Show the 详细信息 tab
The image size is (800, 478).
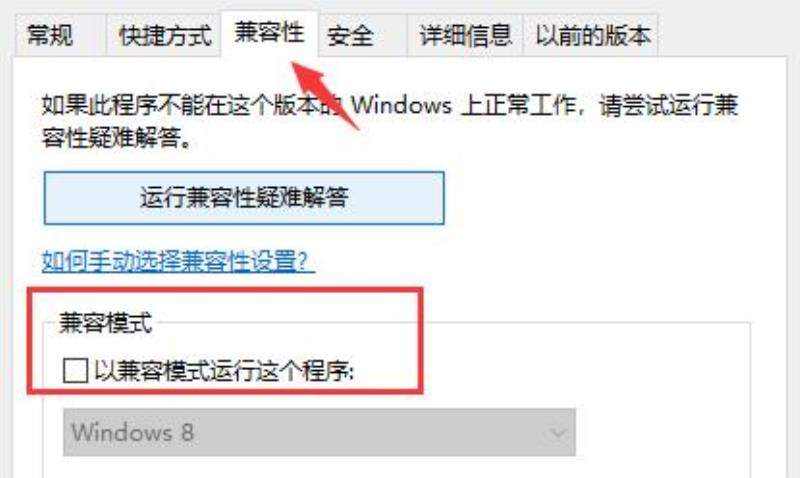pos(465,35)
